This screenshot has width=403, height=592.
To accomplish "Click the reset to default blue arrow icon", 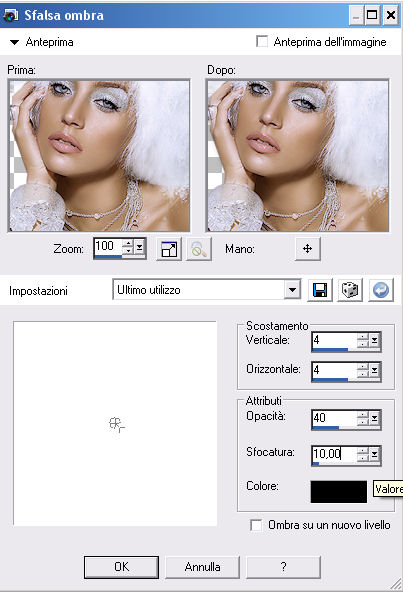I will [381, 290].
